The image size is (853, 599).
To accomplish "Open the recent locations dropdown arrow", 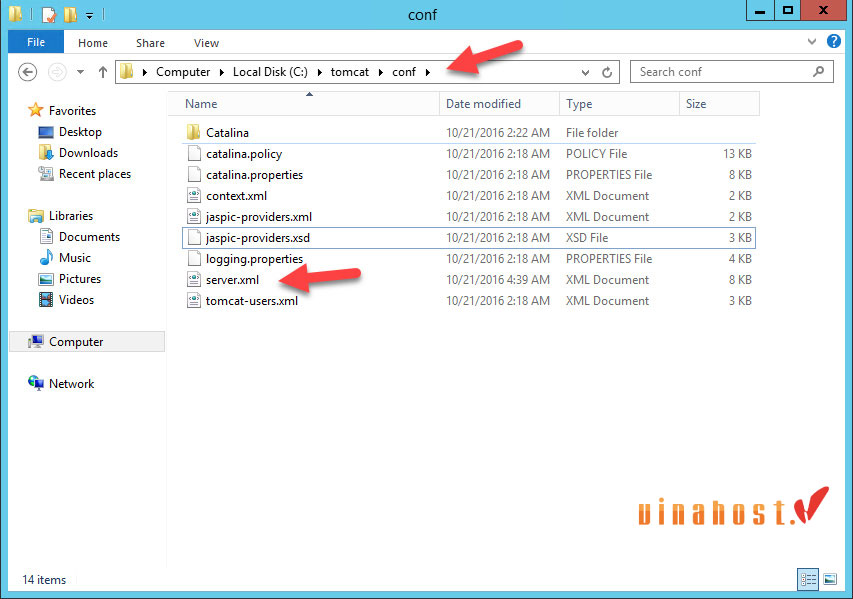I will click(x=81, y=72).
